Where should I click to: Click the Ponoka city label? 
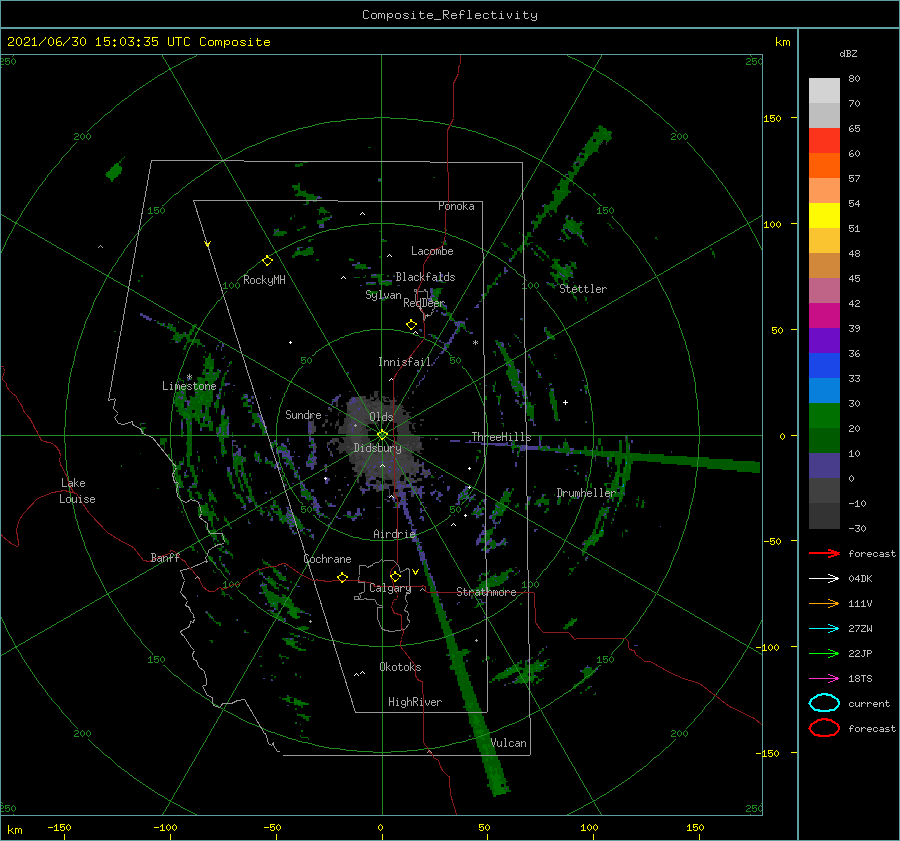pos(456,206)
